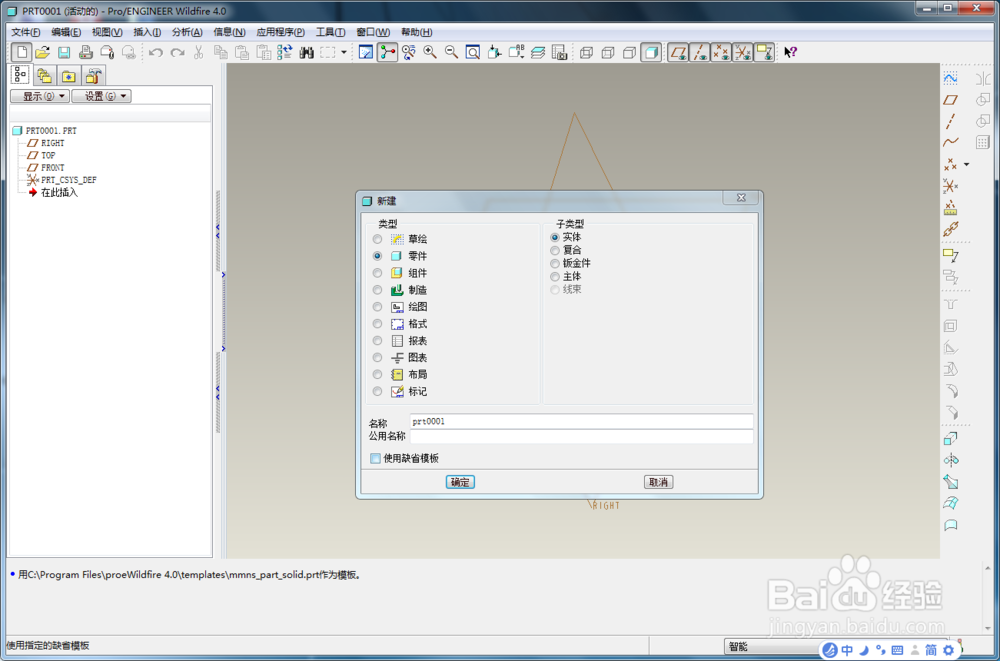Open the 文件(F) menu
The height and width of the screenshot is (661, 1000).
(26, 32)
